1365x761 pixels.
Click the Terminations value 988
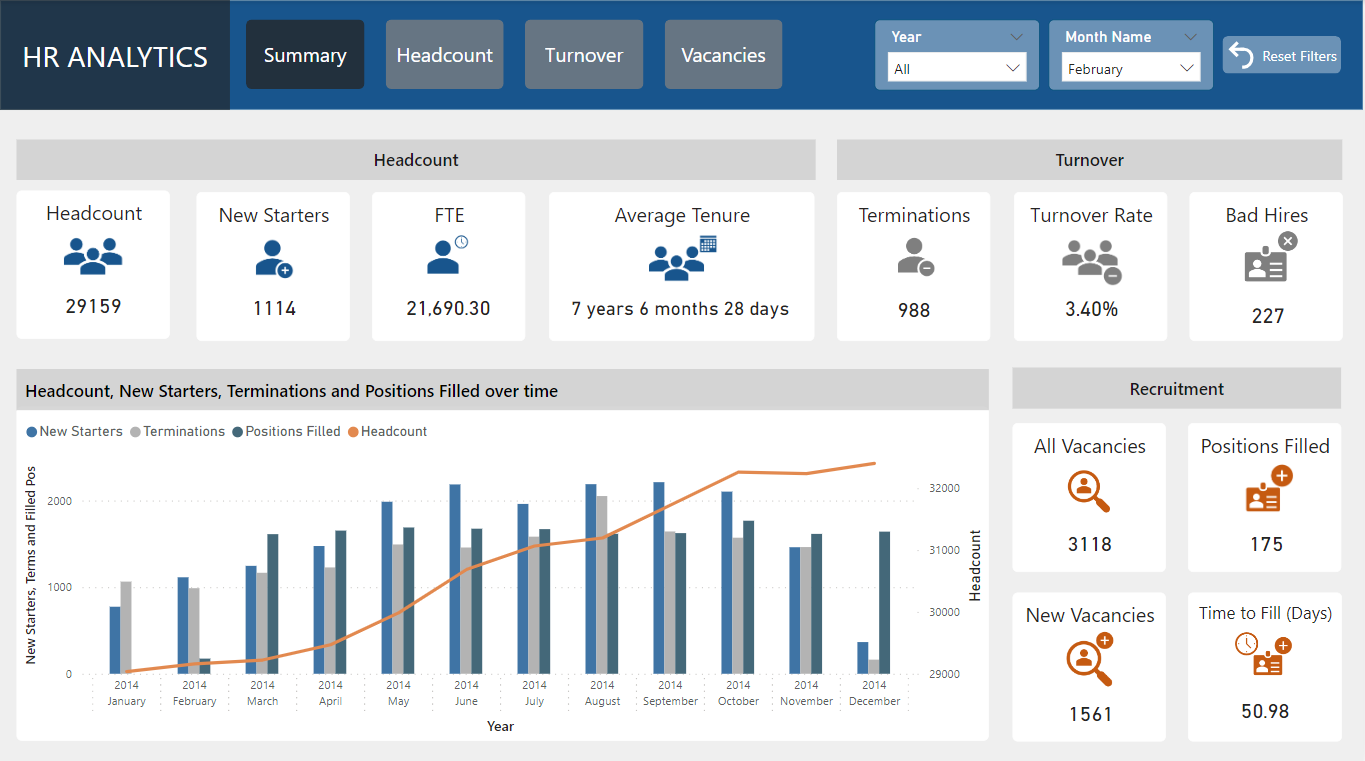[x=914, y=311]
